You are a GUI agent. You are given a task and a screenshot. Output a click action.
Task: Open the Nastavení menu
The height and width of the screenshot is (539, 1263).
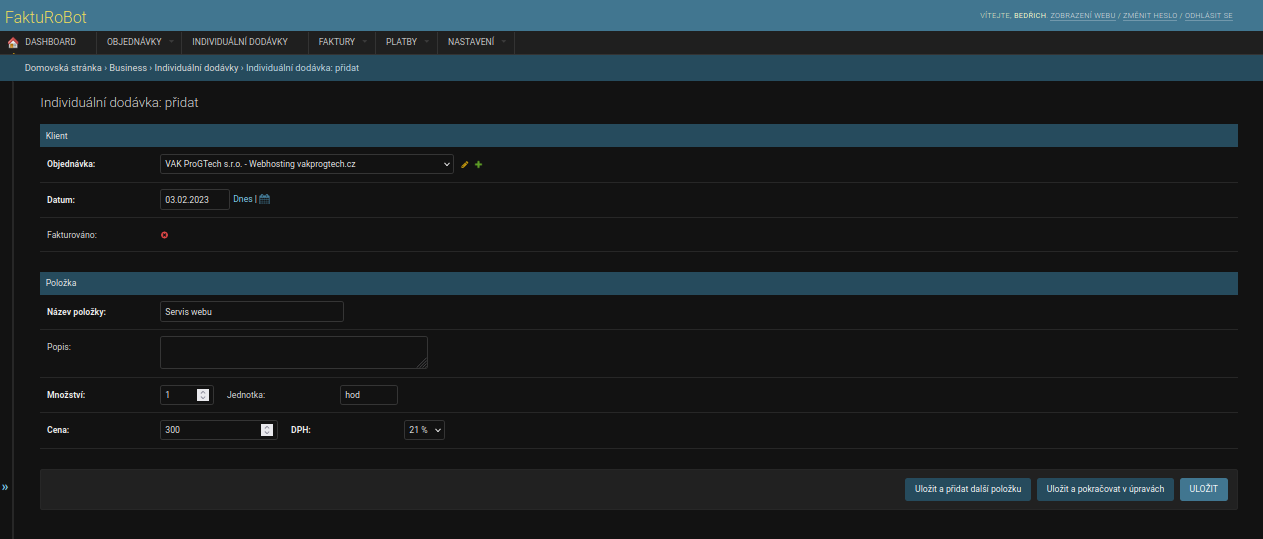pyautogui.click(x=476, y=42)
